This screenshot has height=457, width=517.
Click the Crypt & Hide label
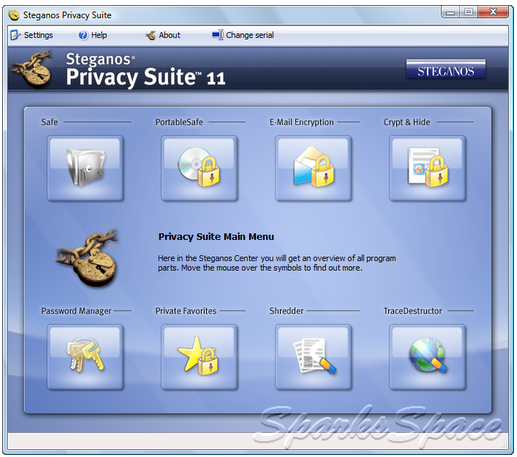coord(407,122)
